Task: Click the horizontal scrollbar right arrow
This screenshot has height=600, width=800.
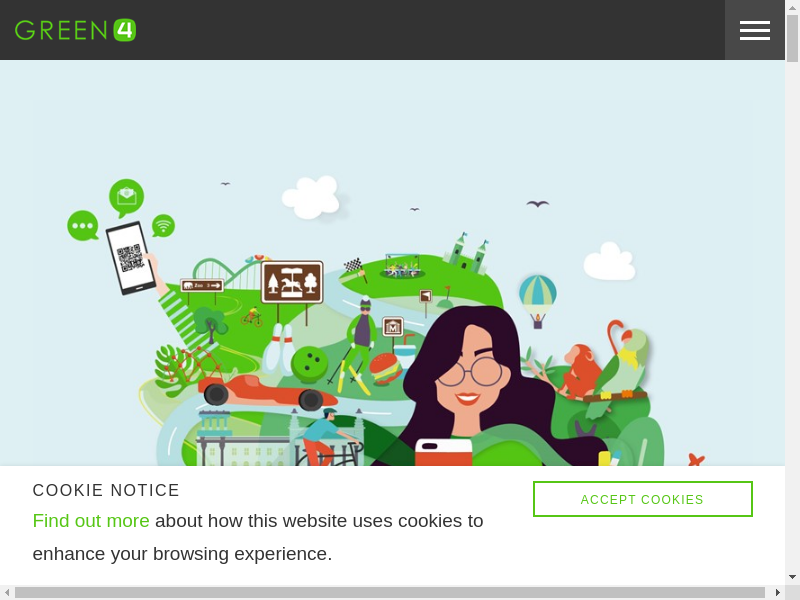Action: pos(778,592)
